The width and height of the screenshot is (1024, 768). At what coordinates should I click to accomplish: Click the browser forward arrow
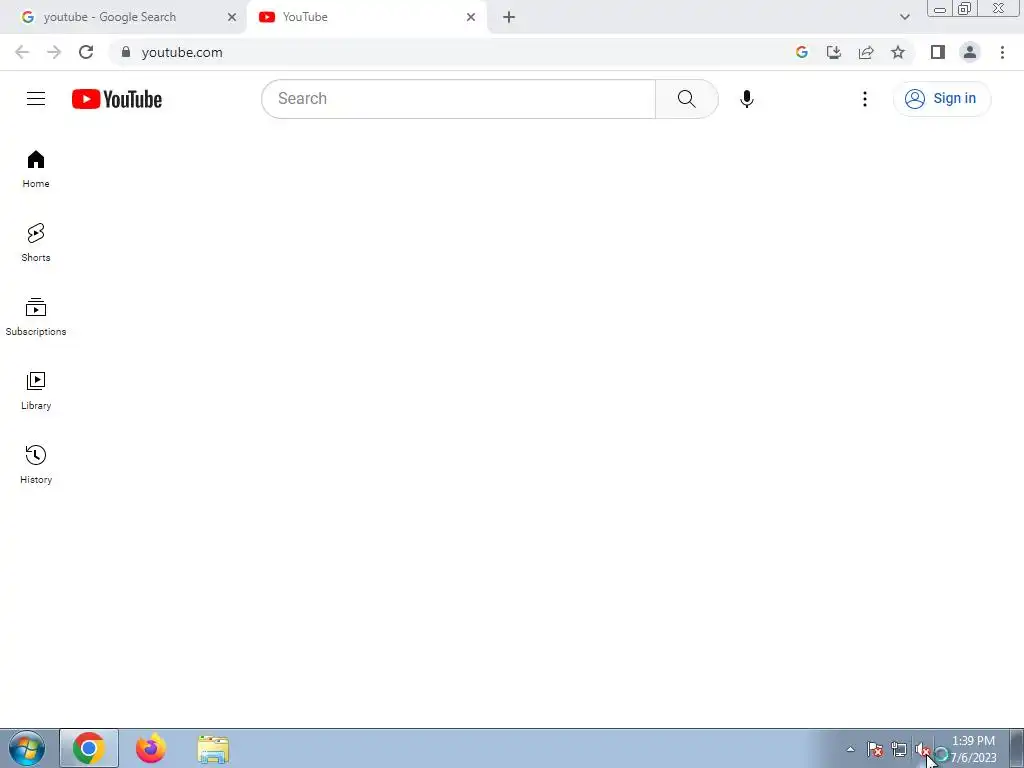tap(54, 52)
